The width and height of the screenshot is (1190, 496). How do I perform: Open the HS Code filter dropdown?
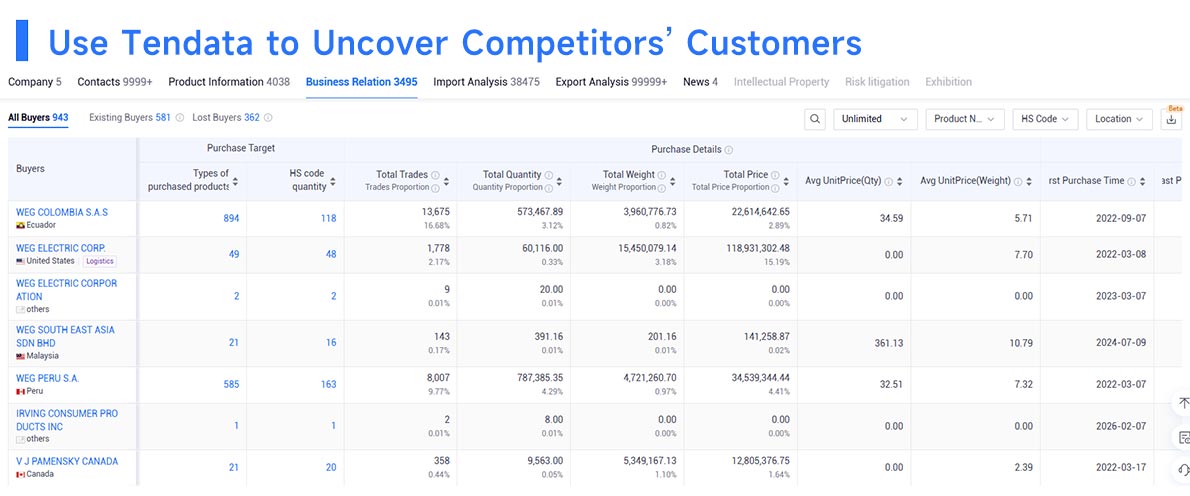1045,119
